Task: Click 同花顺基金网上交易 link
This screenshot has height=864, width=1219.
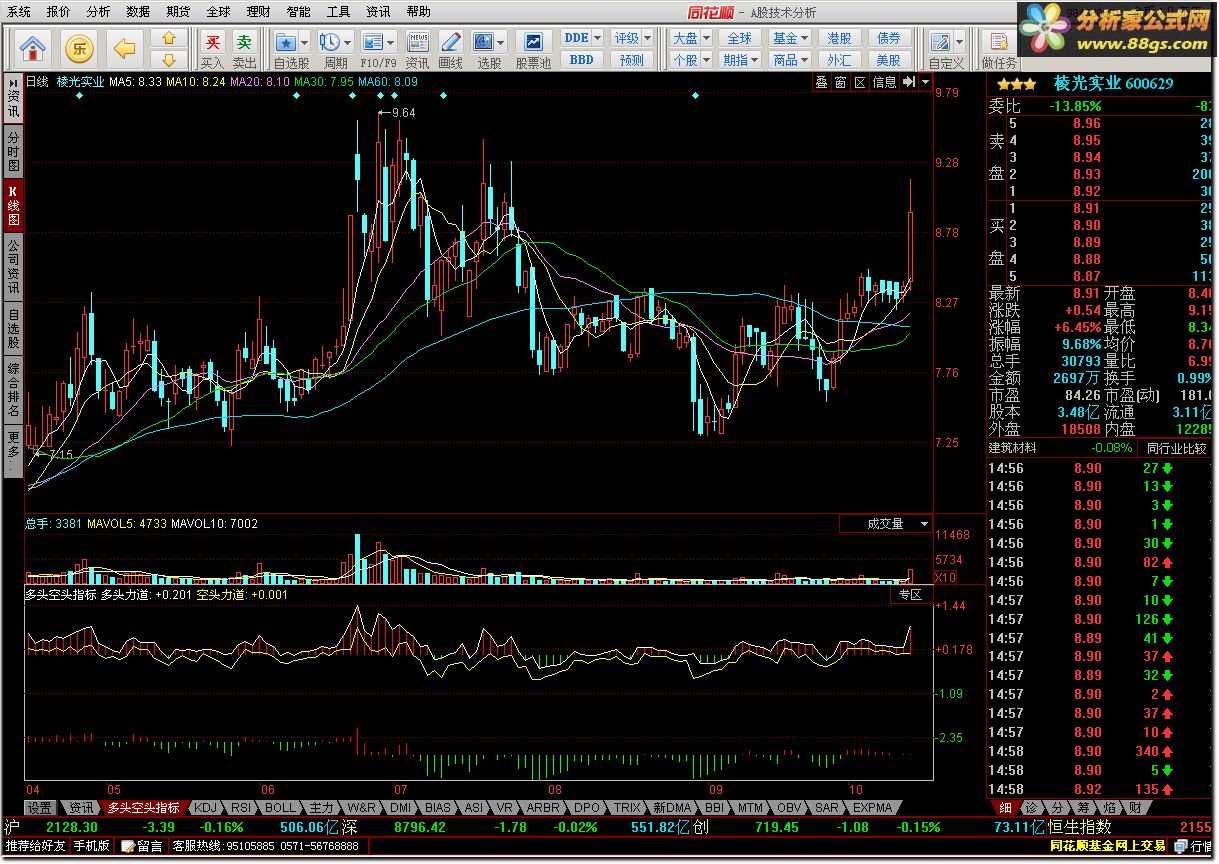Action: (x=1108, y=846)
